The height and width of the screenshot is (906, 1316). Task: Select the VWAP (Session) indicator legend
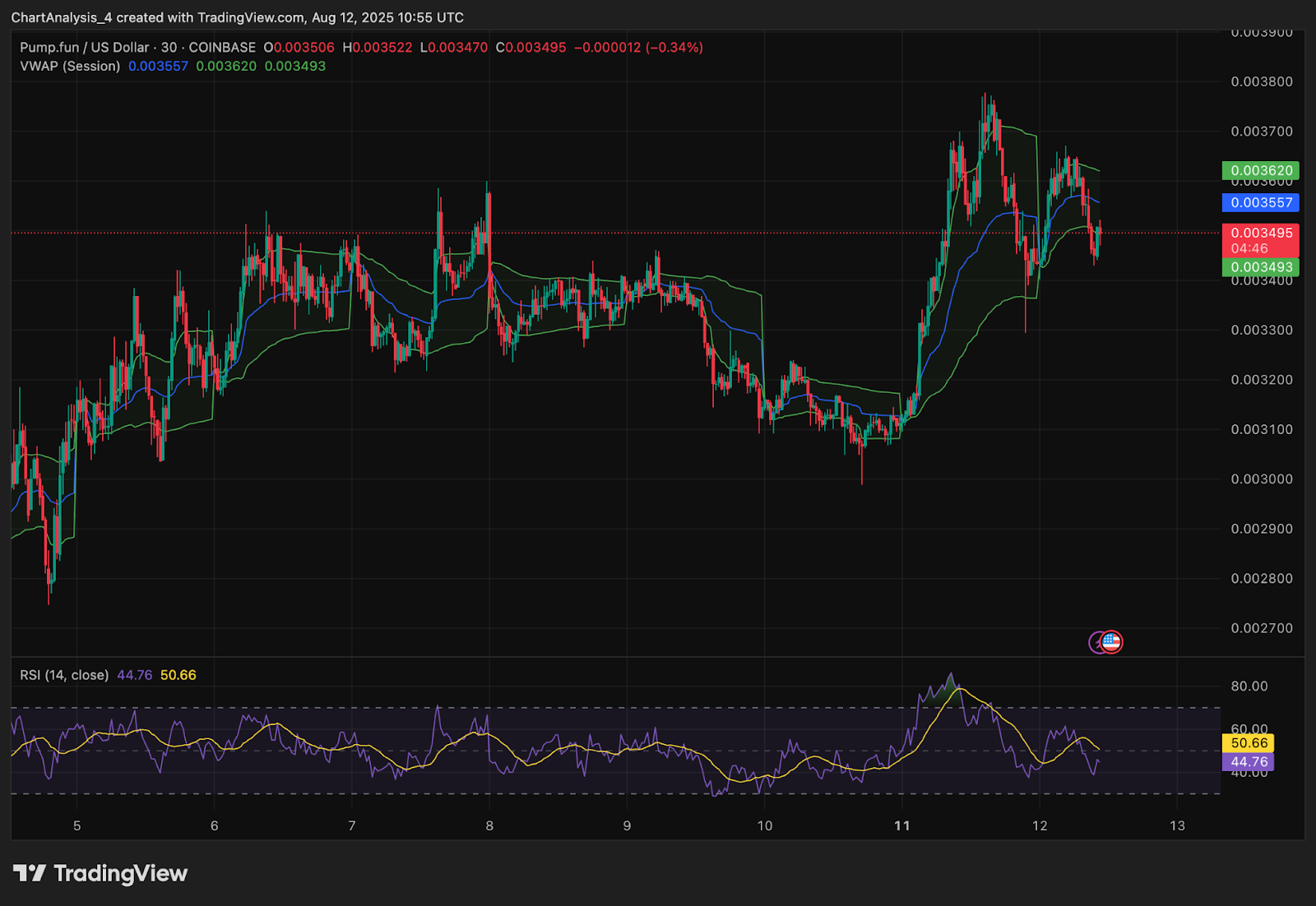coord(70,66)
